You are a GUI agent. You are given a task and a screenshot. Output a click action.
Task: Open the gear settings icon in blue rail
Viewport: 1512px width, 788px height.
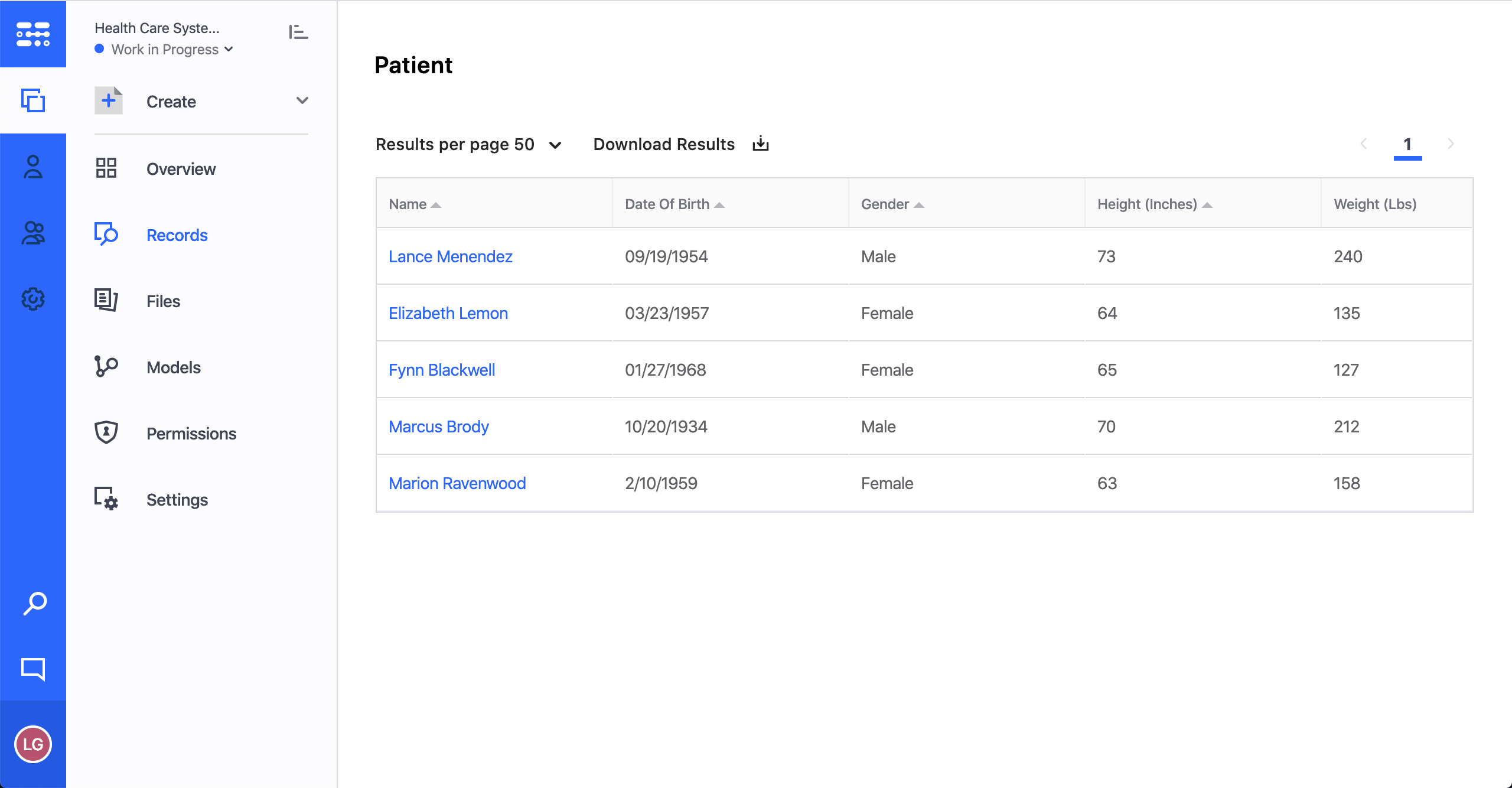coord(33,299)
